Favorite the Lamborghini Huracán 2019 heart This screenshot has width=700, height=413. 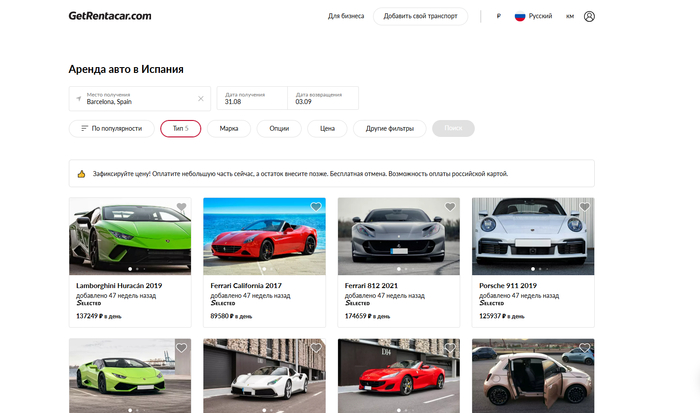pos(181,207)
